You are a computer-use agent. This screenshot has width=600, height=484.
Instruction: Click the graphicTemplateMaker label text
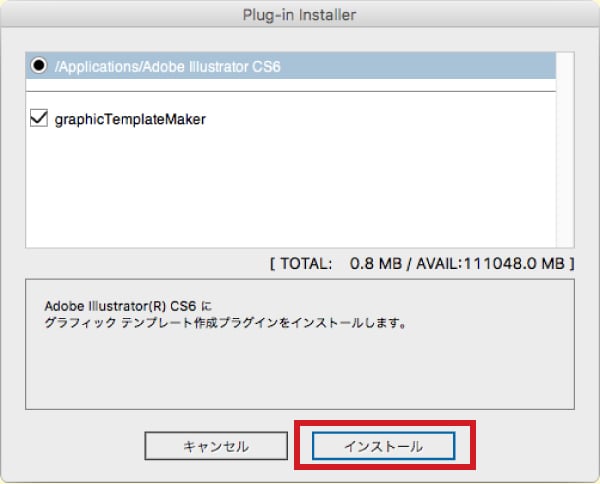click(130, 119)
